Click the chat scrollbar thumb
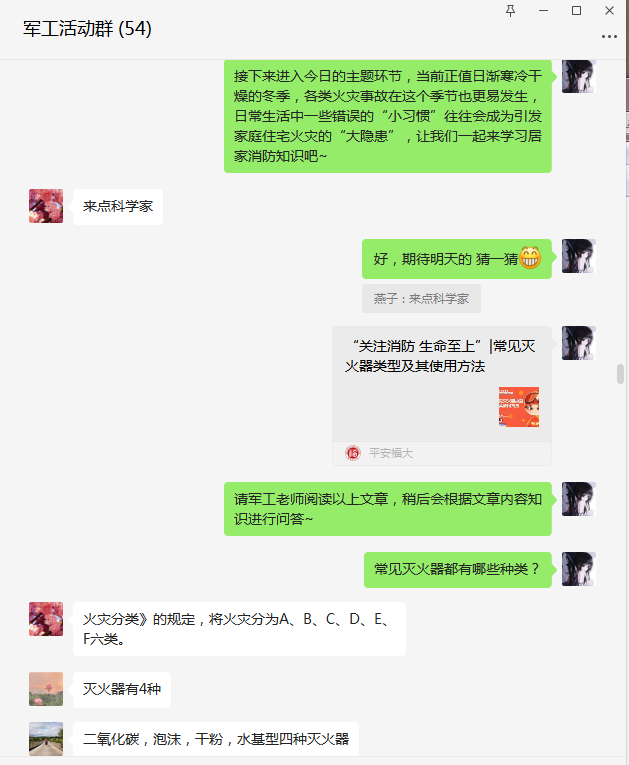The image size is (629, 765). pos(620,374)
